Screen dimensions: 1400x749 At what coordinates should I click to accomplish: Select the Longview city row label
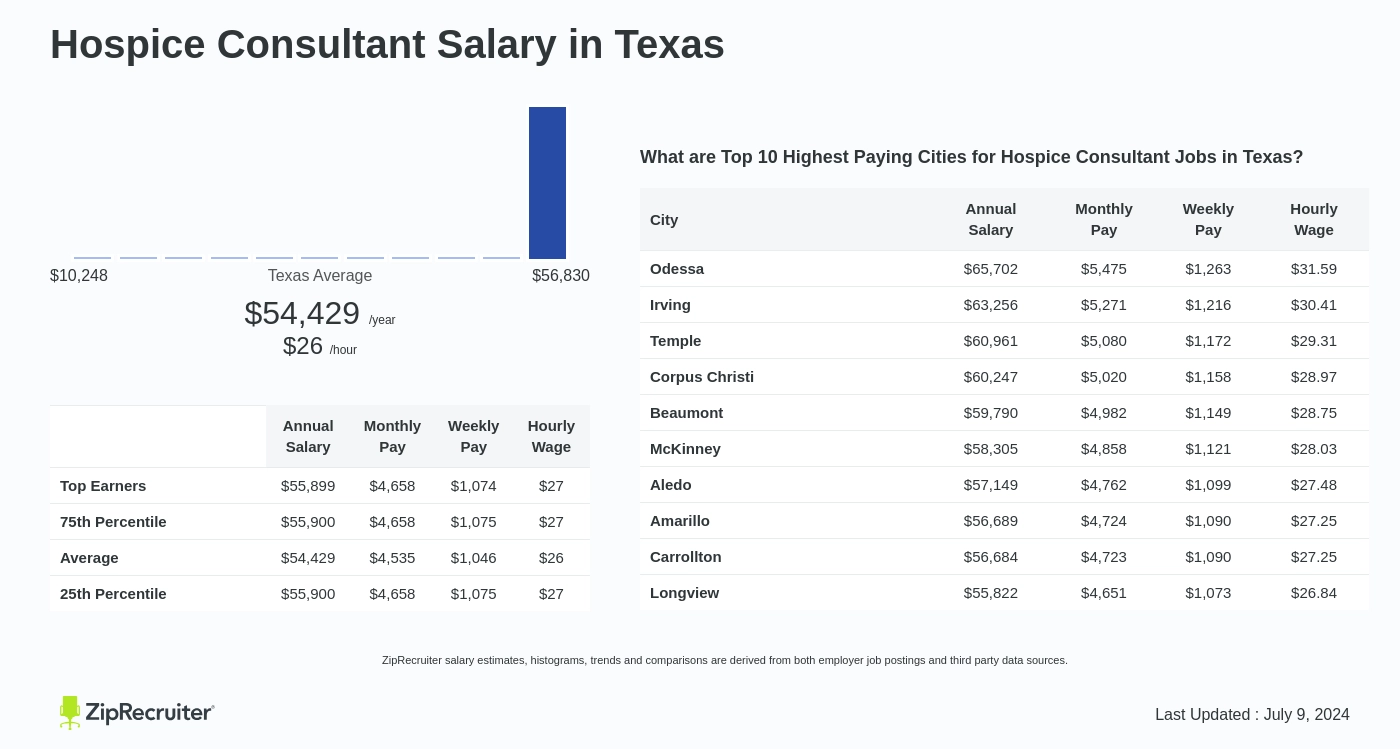point(684,592)
